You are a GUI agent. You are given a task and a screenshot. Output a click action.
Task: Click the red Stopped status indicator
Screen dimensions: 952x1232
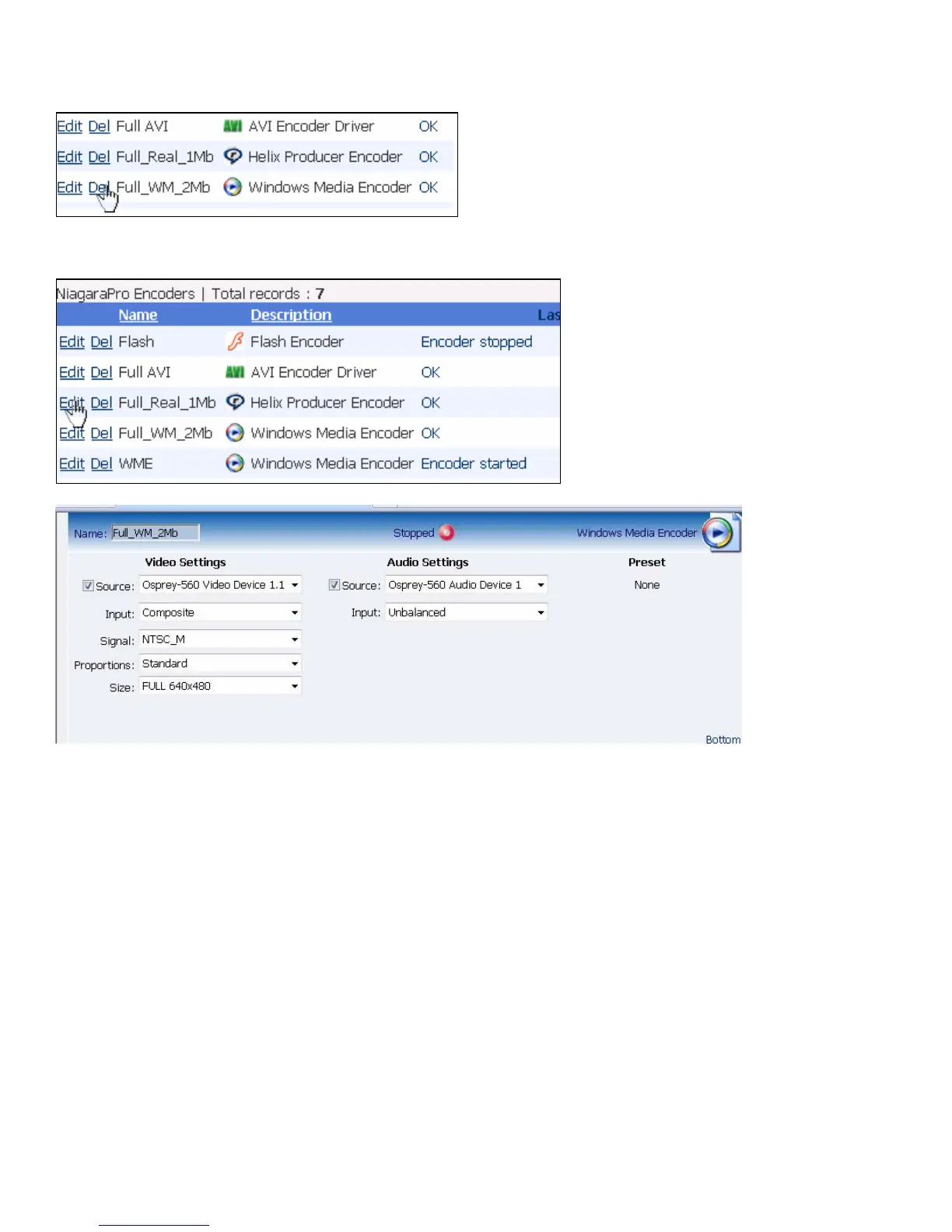click(x=446, y=533)
